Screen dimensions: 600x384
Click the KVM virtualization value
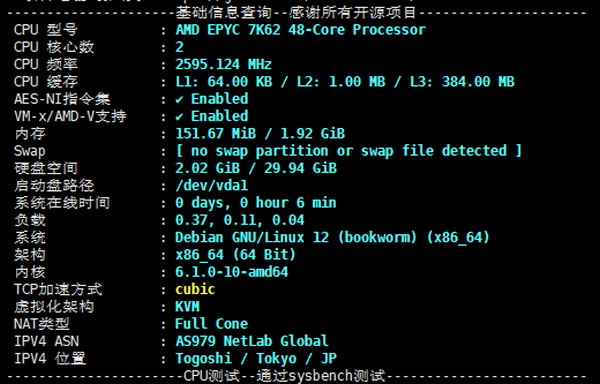(188, 307)
